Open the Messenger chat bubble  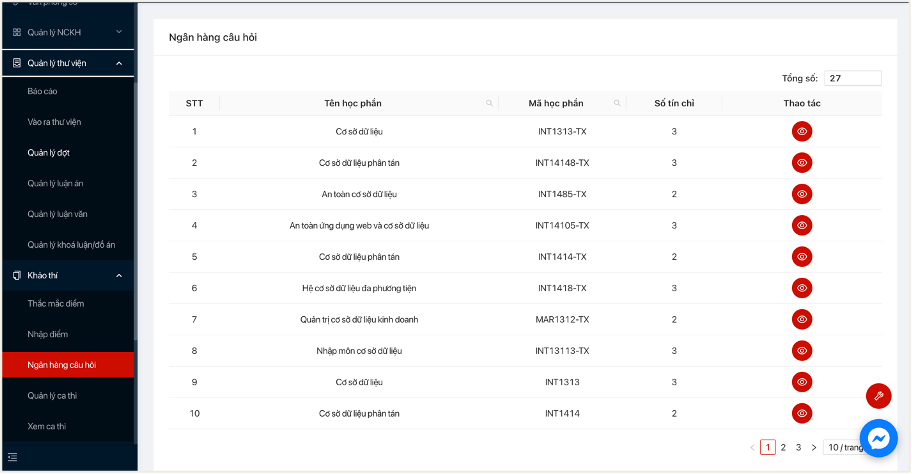tap(878, 438)
